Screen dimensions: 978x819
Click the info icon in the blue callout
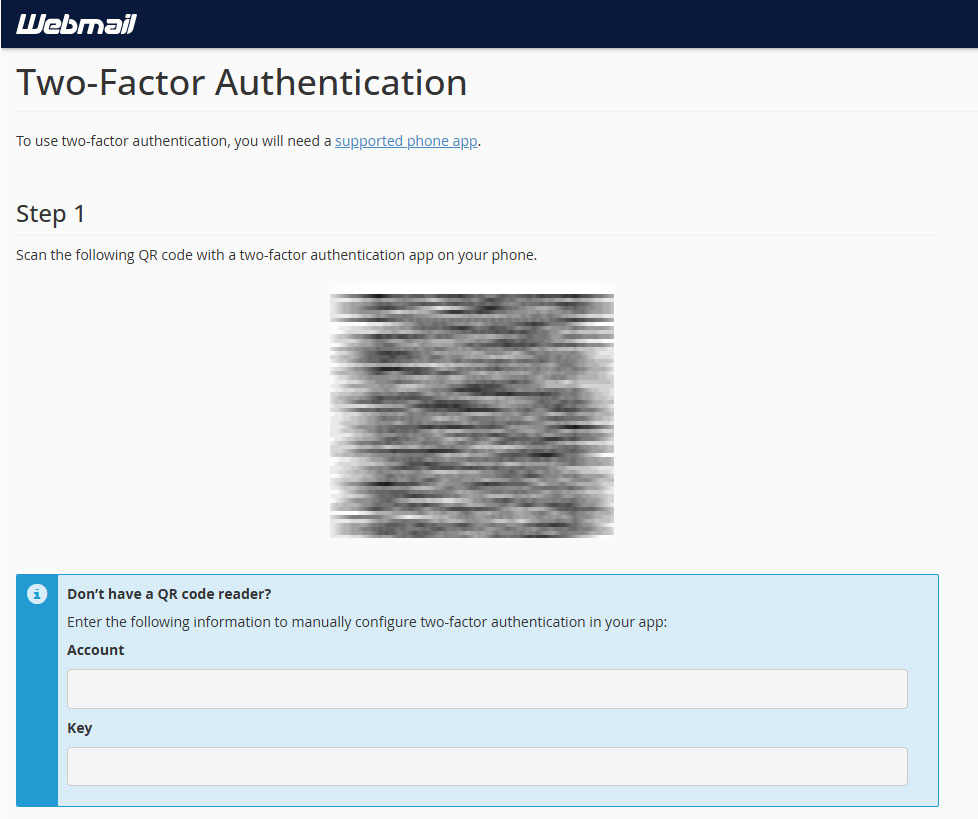37,594
